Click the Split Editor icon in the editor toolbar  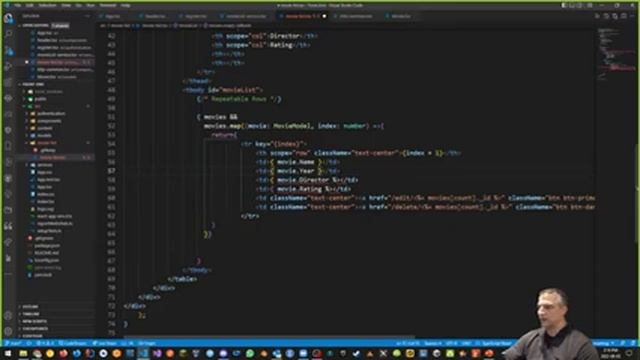(x=624, y=16)
